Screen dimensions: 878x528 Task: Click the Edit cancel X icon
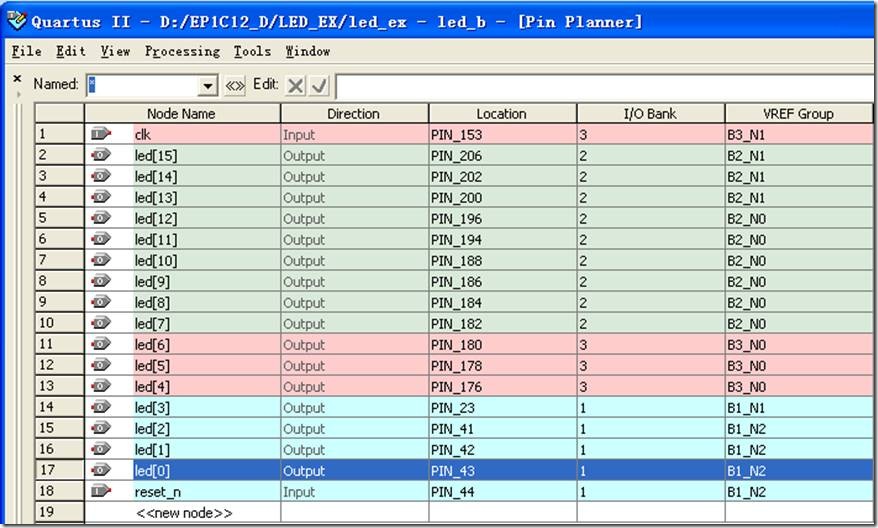coord(295,86)
